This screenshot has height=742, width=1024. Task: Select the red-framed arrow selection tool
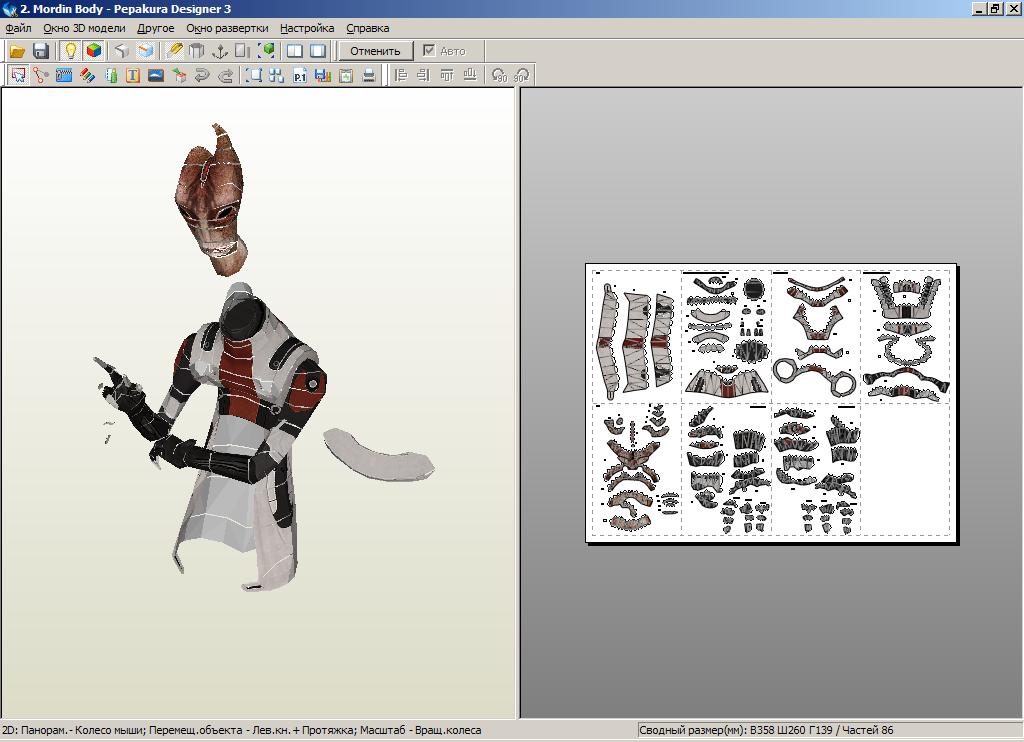click(18, 76)
